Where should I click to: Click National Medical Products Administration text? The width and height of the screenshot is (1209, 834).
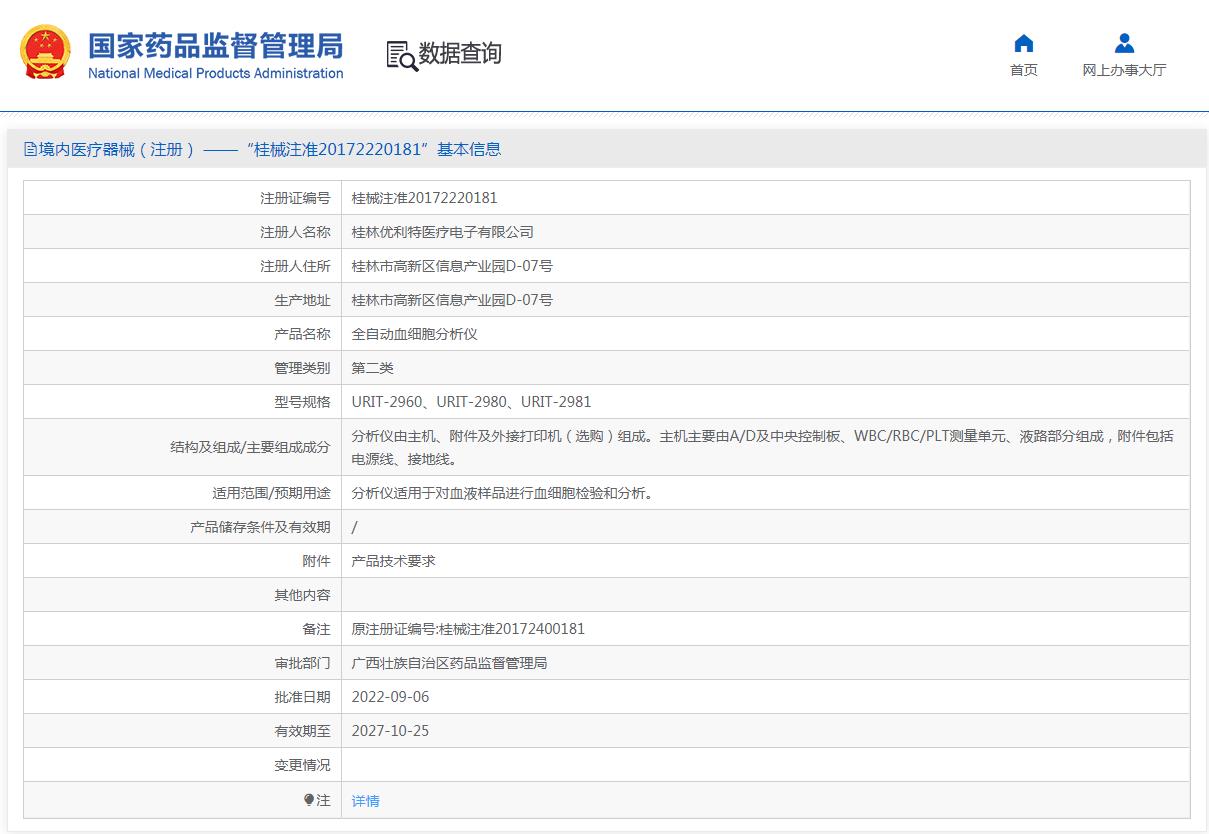click(216, 73)
